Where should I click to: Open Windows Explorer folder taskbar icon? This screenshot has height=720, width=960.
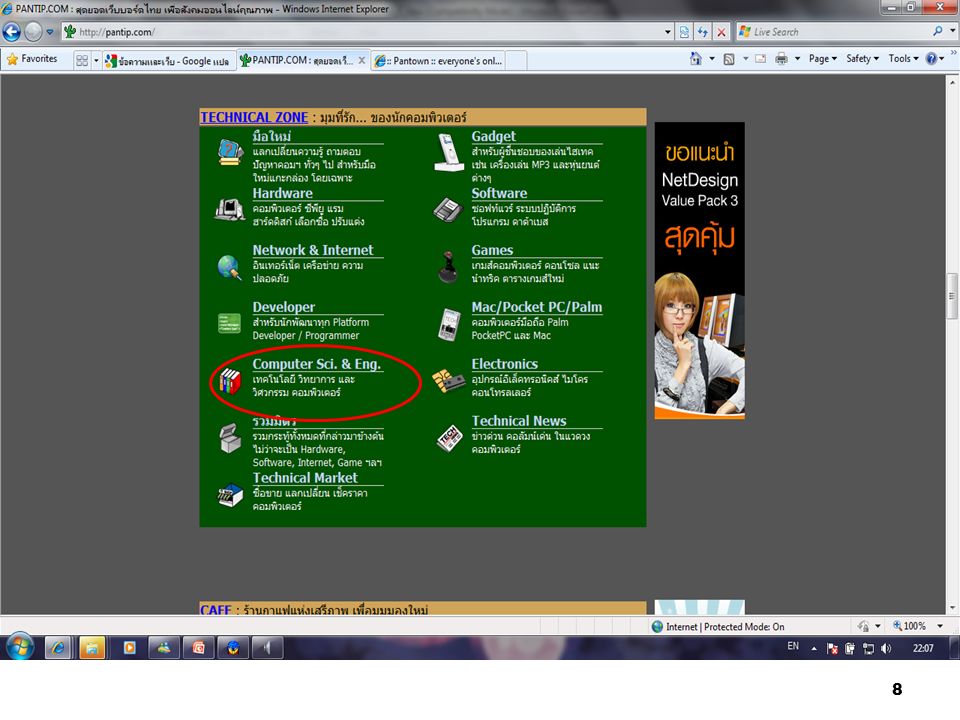tap(92, 648)
